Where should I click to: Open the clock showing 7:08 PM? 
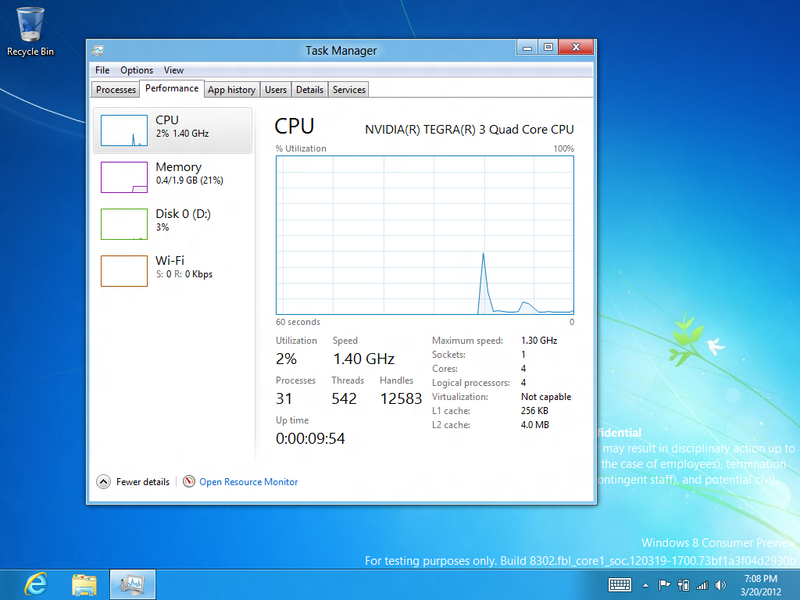(761, 585)
